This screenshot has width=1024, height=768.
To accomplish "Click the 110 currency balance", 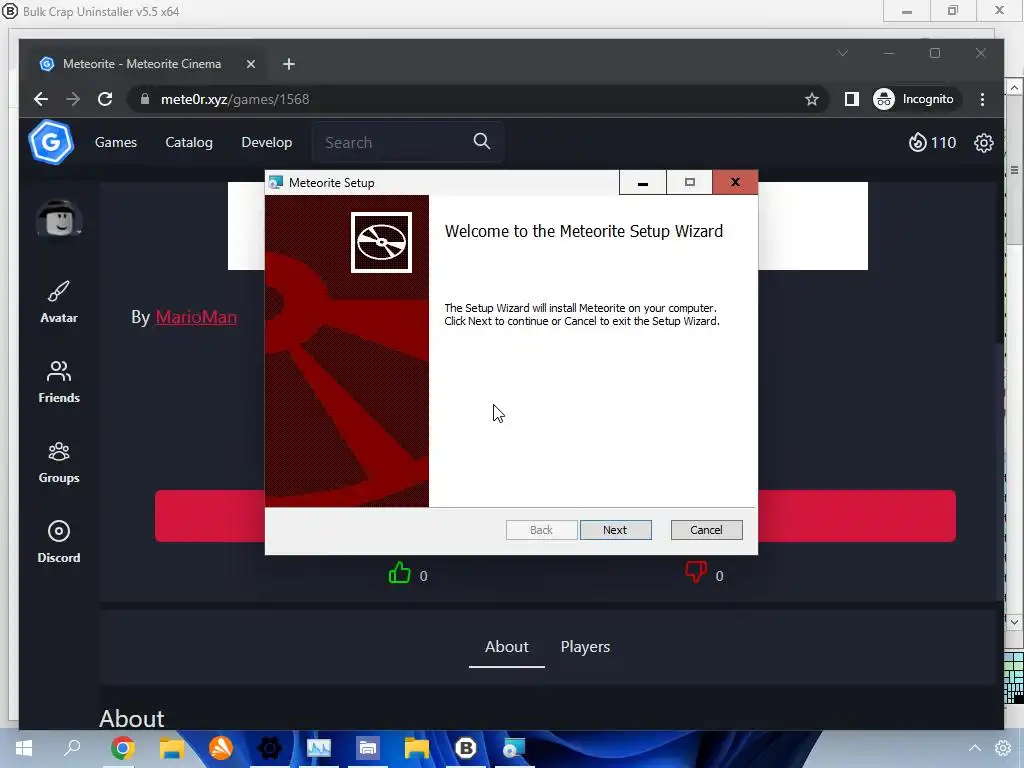I will pyautogui.click(x=932, y=142).
